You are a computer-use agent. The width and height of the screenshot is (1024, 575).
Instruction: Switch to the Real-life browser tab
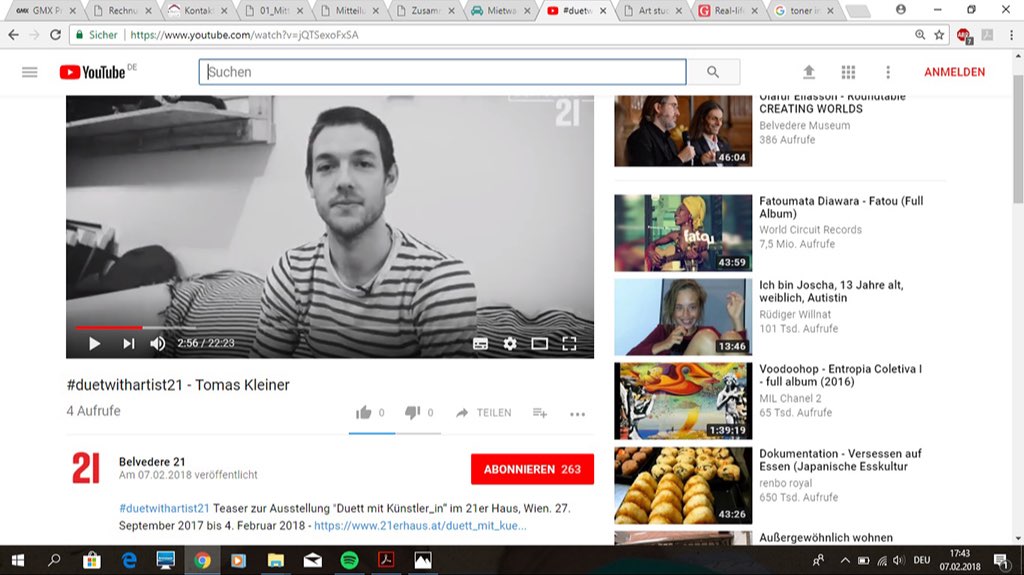729,10
